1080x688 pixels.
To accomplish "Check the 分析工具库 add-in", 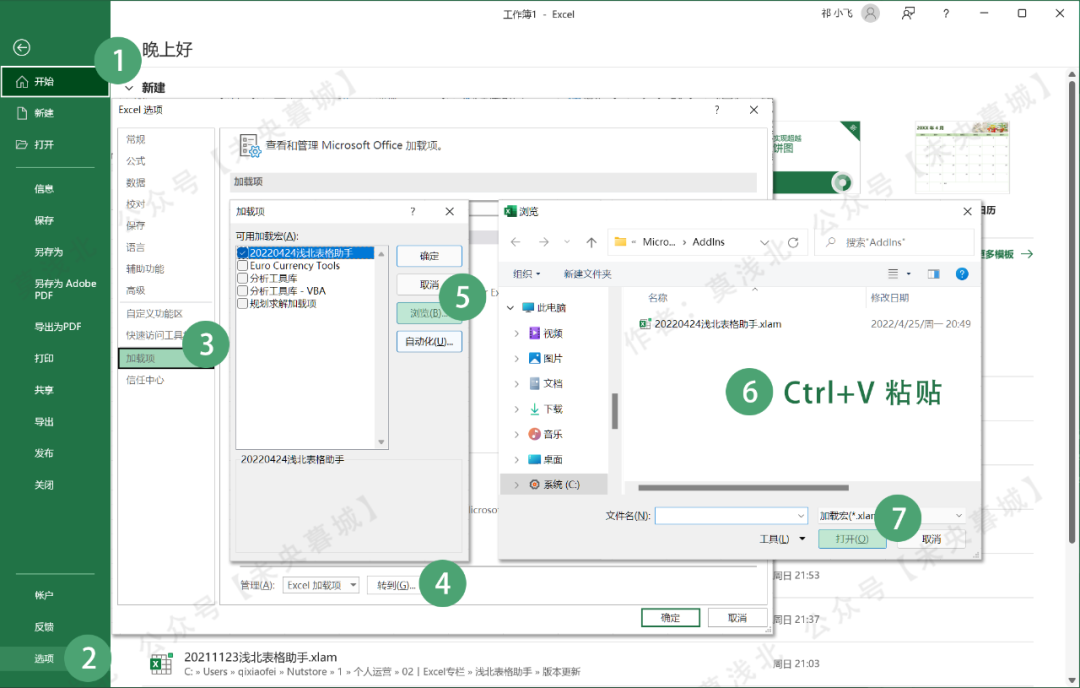I will pyautogui.click(x=242, y=278).
